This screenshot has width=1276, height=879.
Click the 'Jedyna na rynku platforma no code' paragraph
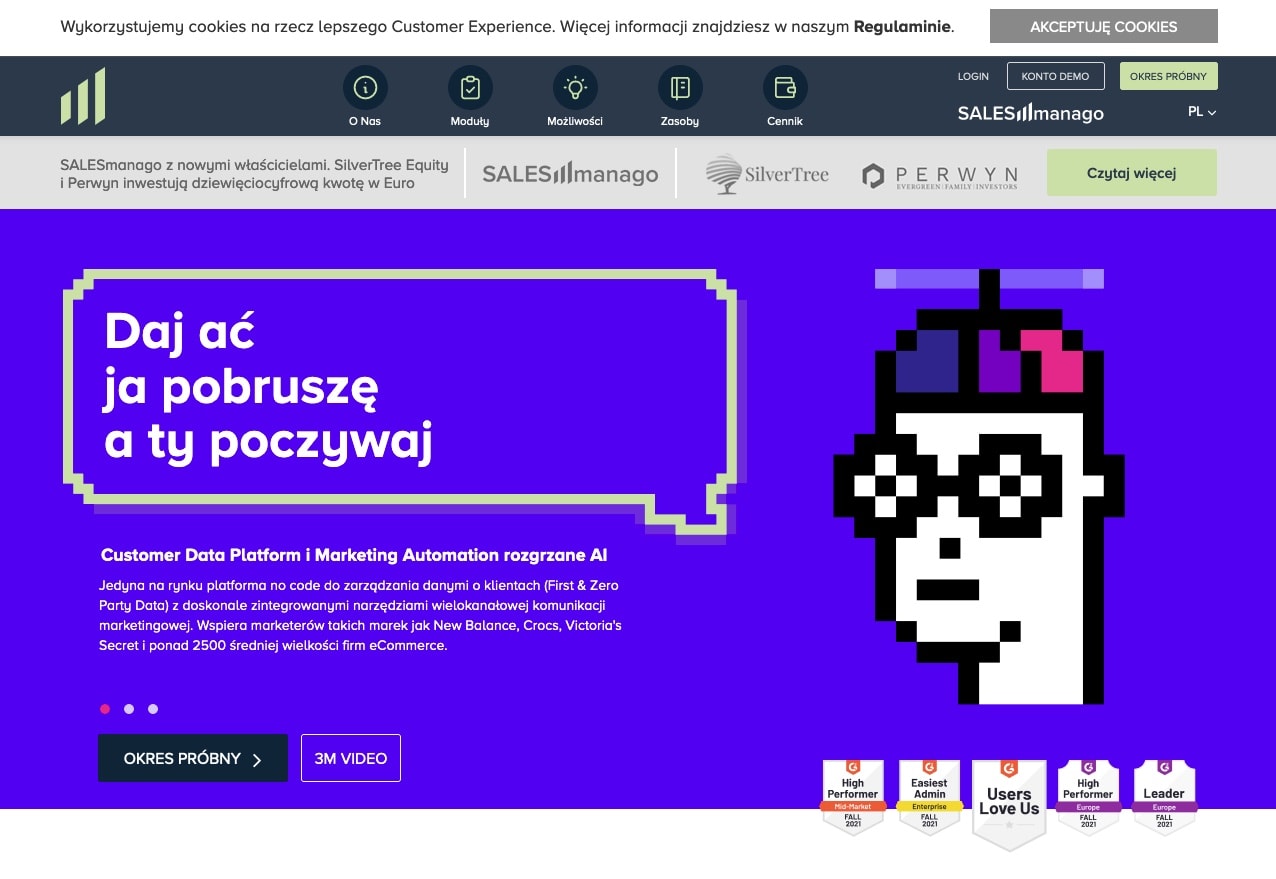click(x=361, y=615)
